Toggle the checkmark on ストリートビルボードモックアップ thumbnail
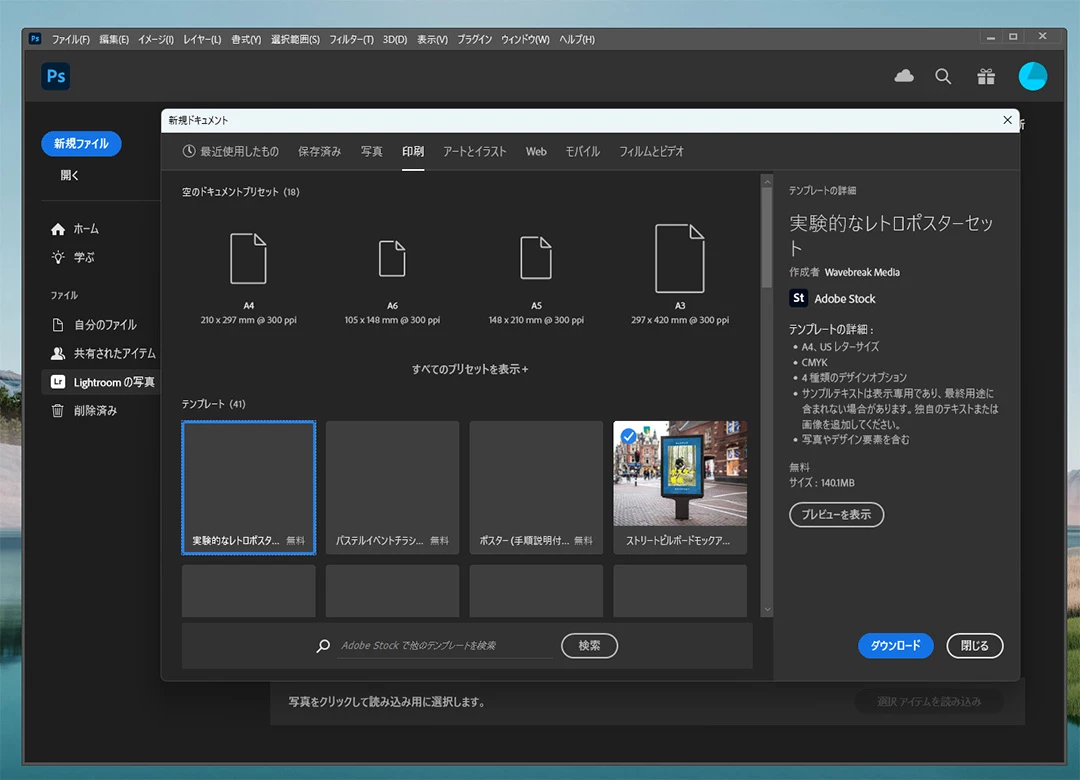The width and height of the screenshot is (1080, 780). pos(628,435)
